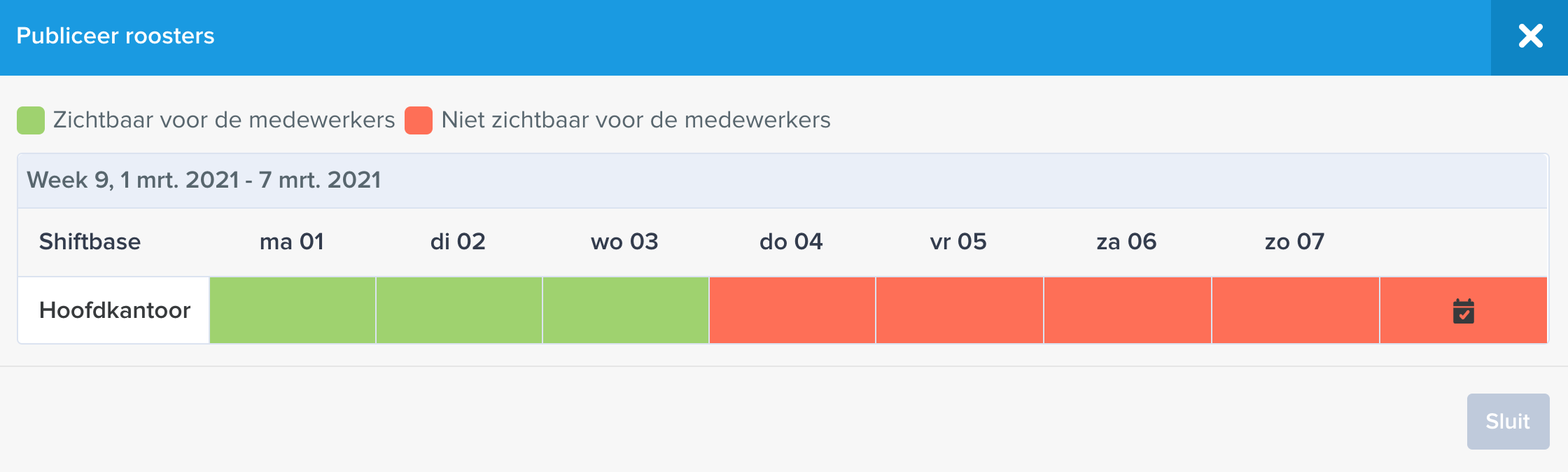Click the calendar check icon in Hoofdkantoor row
This screenshot has width=1568, height=472.
coord(1463,311)
